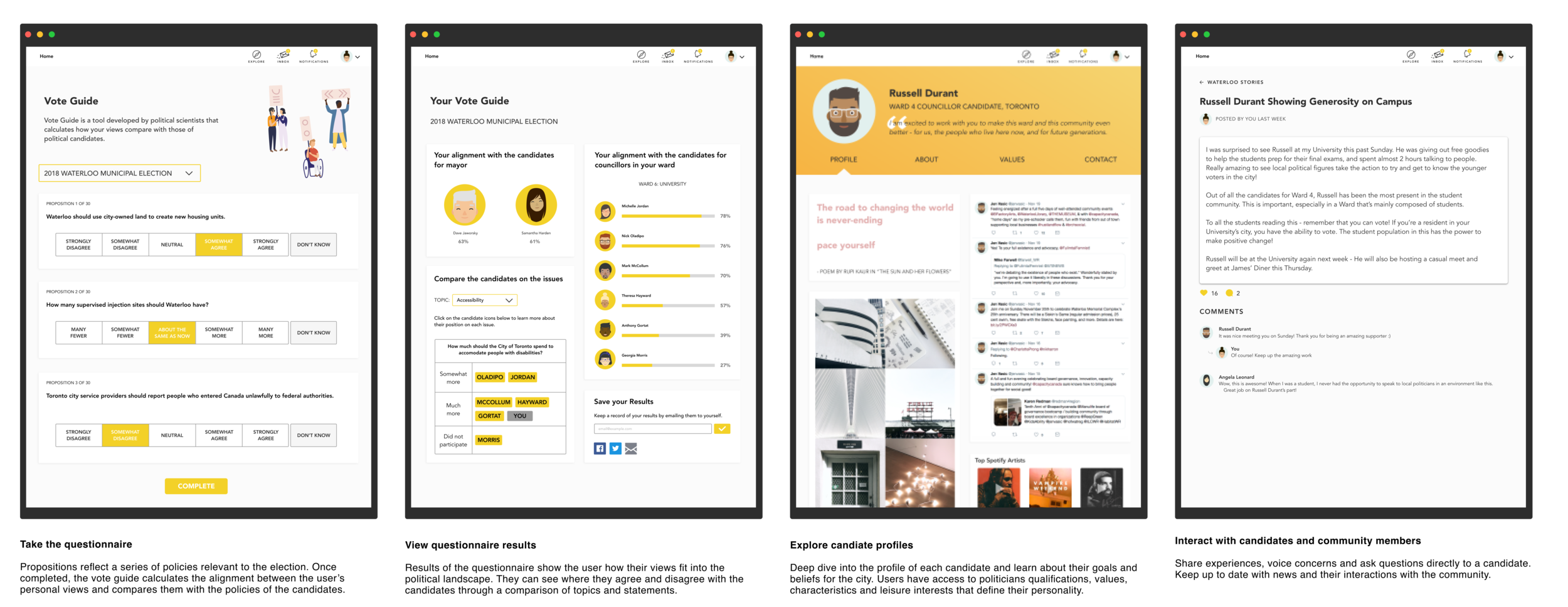
Task: Open the Vampire Weekend Spotify artist thumbnail
Action: tap(1050, 487)
